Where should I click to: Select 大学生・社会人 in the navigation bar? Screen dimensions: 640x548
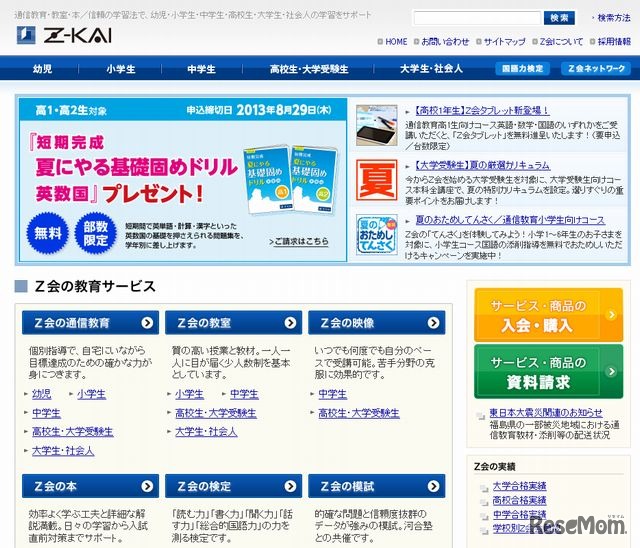(431, 69)
